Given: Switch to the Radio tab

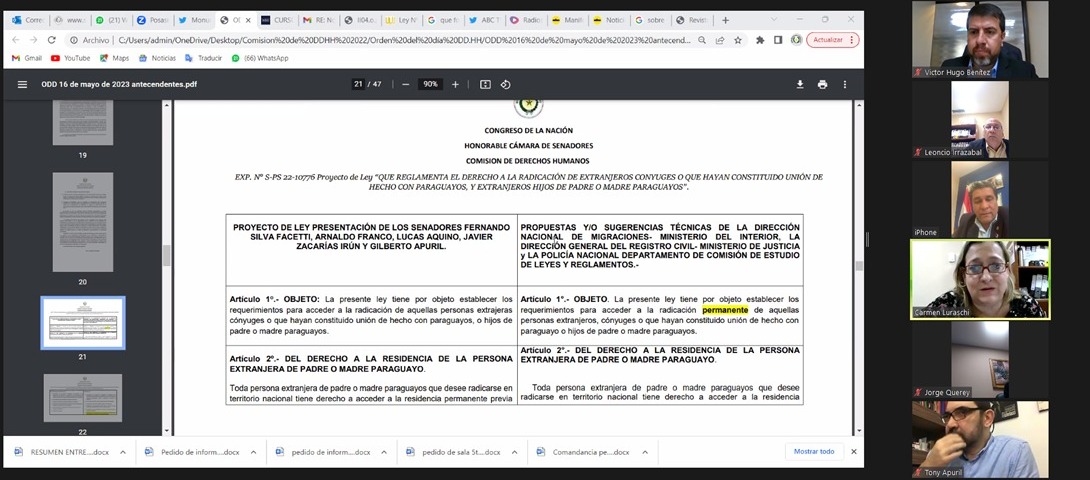Looking at the screenshot, I should (x=526, y=20).
